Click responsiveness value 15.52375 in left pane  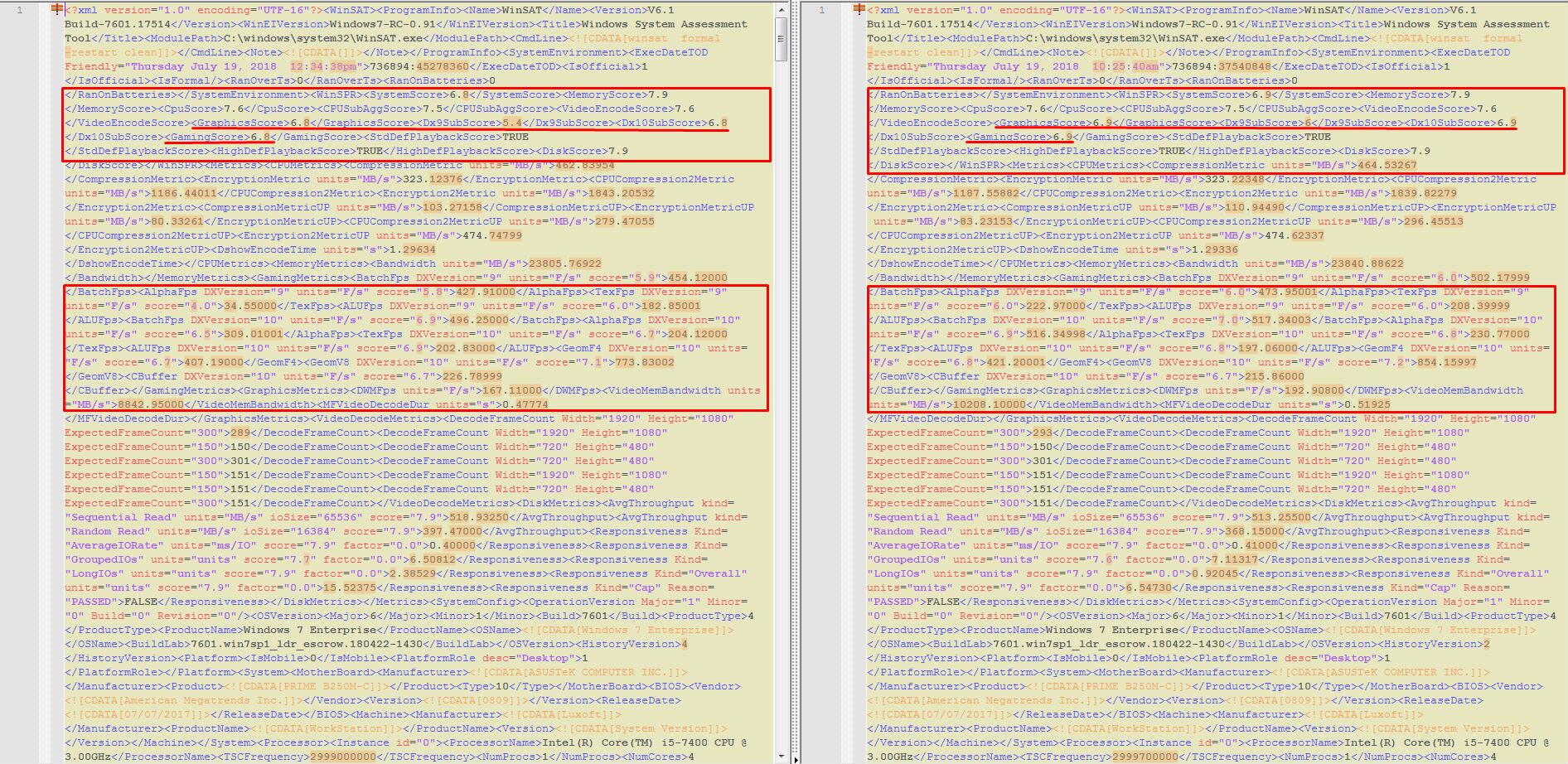(x=350, y=588)
